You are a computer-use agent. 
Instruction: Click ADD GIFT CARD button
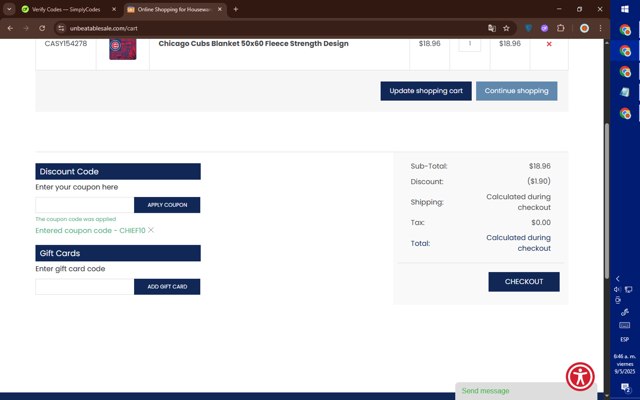click(x=167, y=287)
